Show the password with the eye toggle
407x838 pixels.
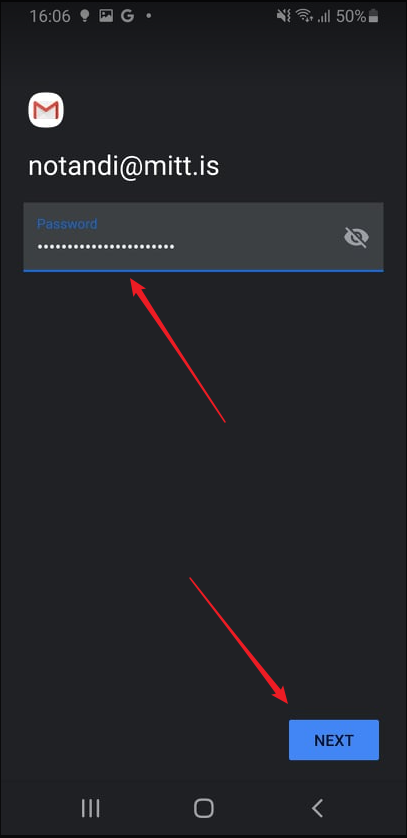356,237
